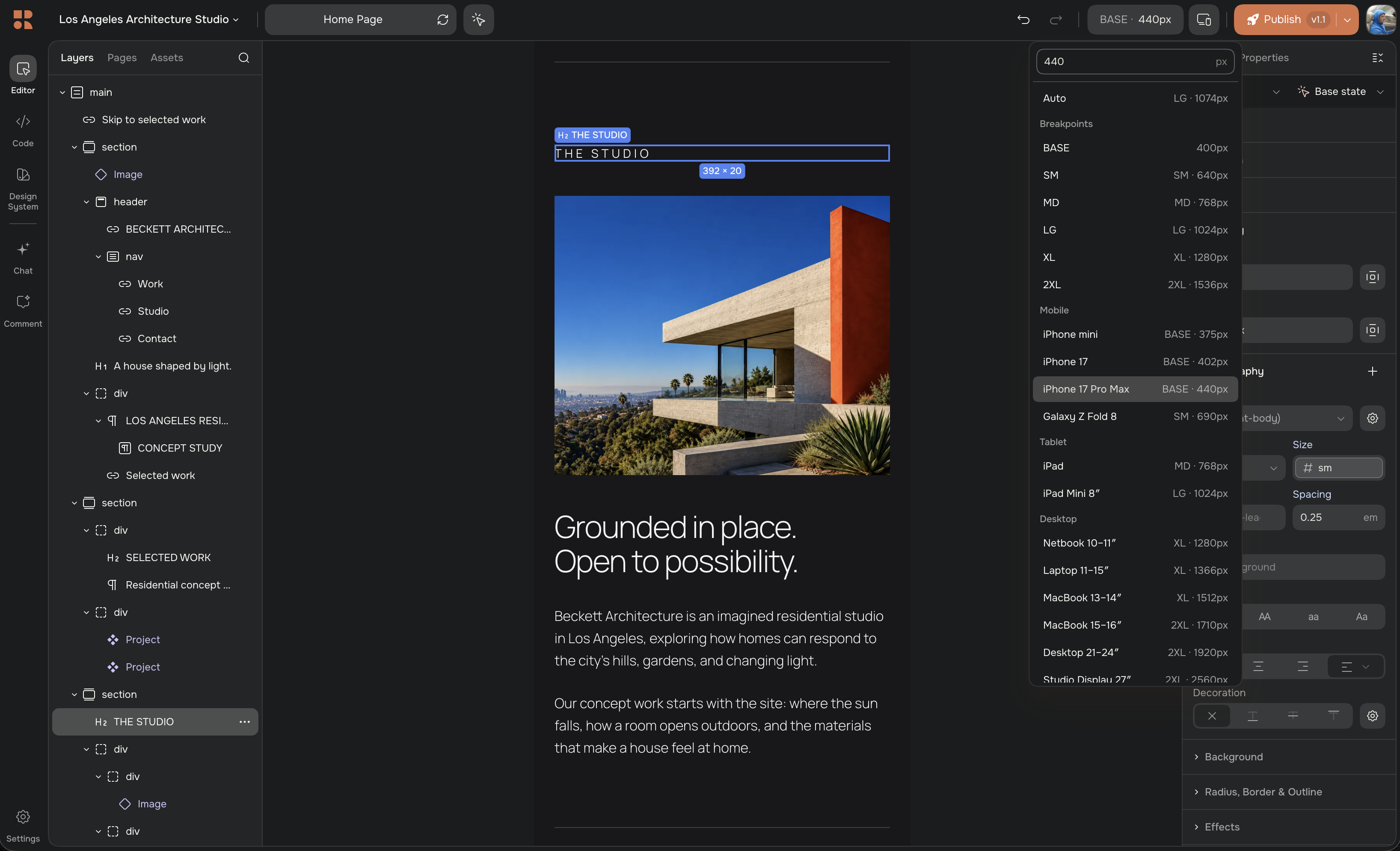Click second sizing mode icon button
Image resolution: width=1400 pixels, height=851 pixels.
coord(1372,330)
